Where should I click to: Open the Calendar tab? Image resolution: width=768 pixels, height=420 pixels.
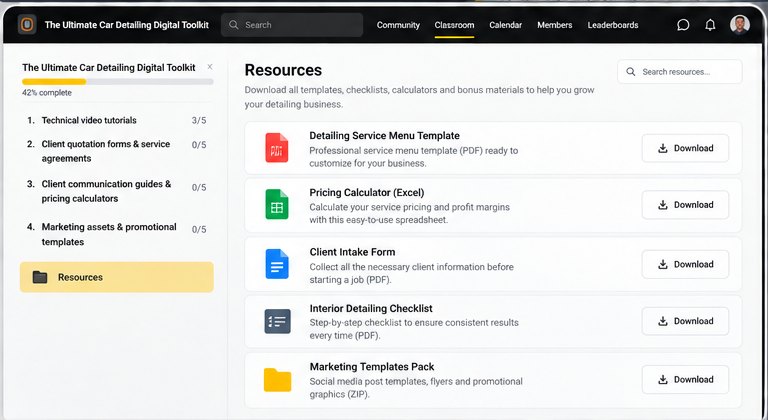pyautogui.click(x=505, y=25)
